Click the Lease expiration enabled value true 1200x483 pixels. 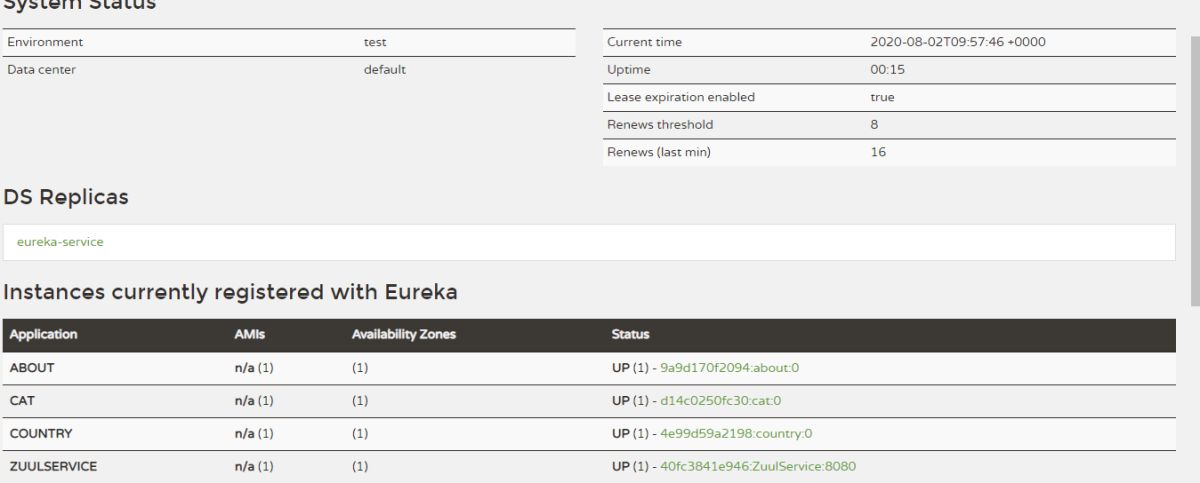coord(882,97)
